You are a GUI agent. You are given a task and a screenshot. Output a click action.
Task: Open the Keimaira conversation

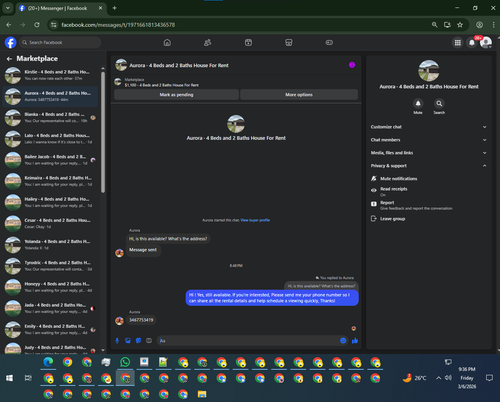click(50, 181)
